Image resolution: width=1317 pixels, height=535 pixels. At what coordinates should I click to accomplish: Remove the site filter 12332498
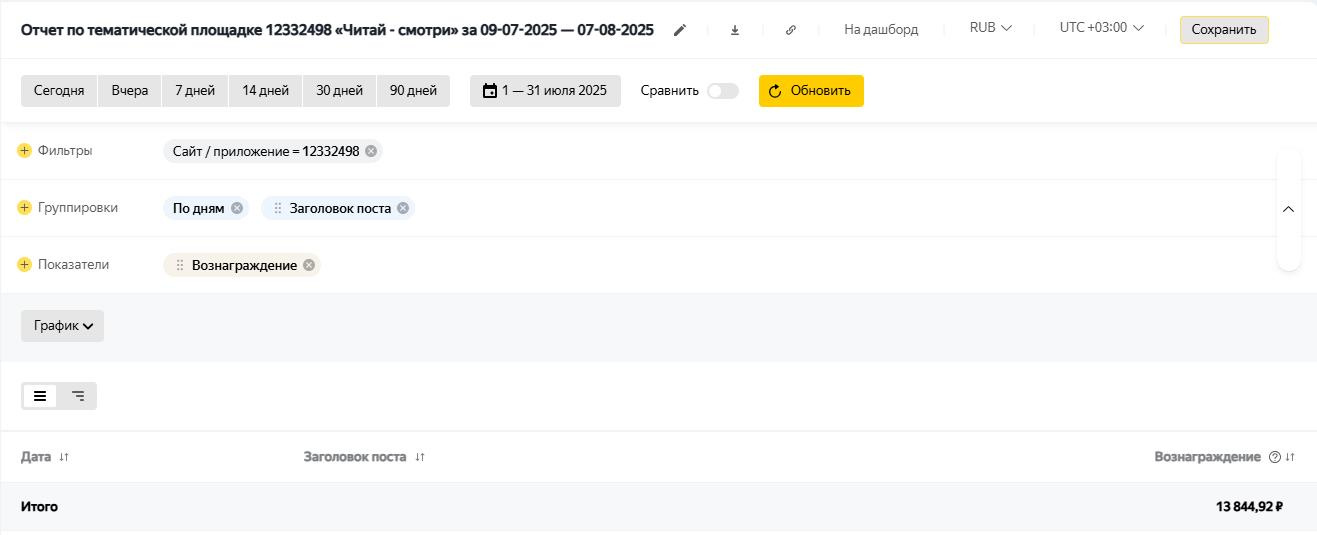pos(371,151)
